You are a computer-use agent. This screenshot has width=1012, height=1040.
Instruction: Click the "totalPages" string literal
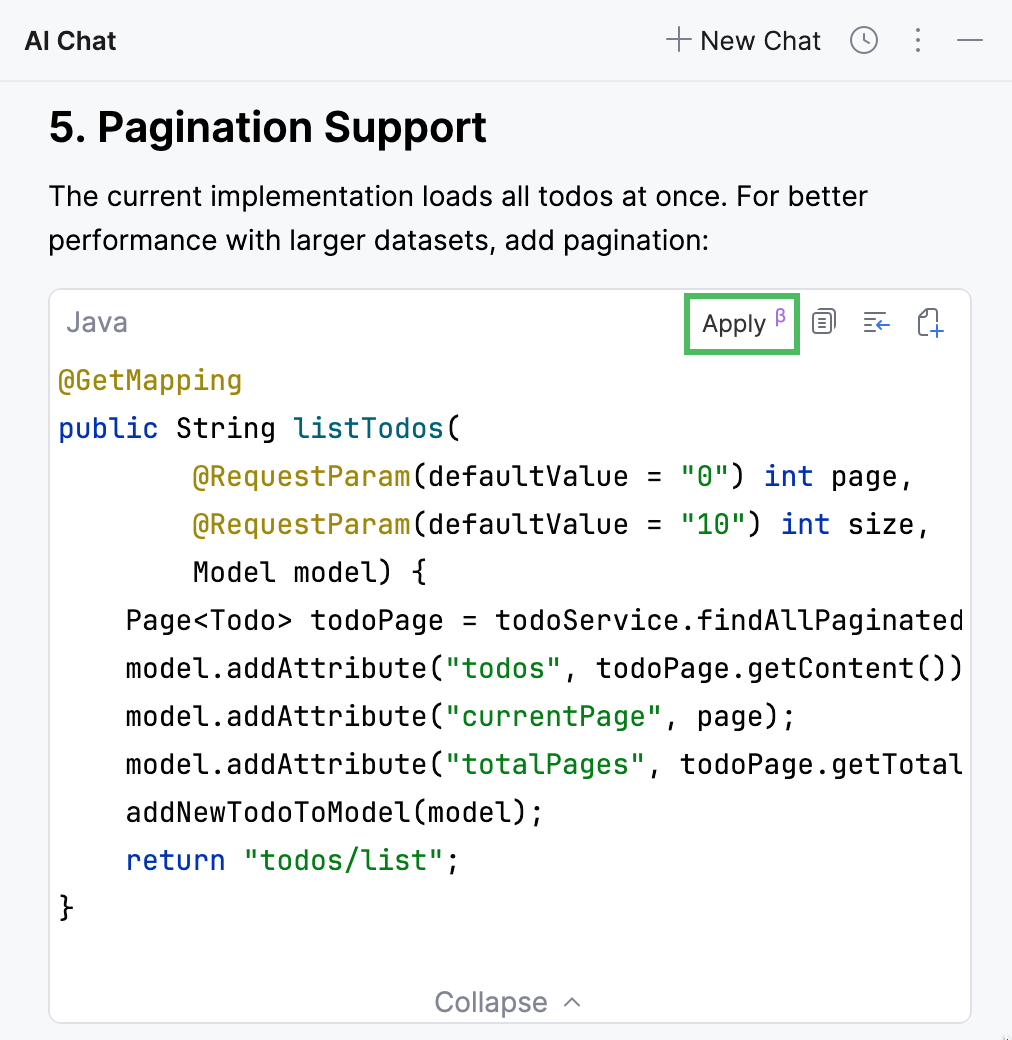[544, 764]
